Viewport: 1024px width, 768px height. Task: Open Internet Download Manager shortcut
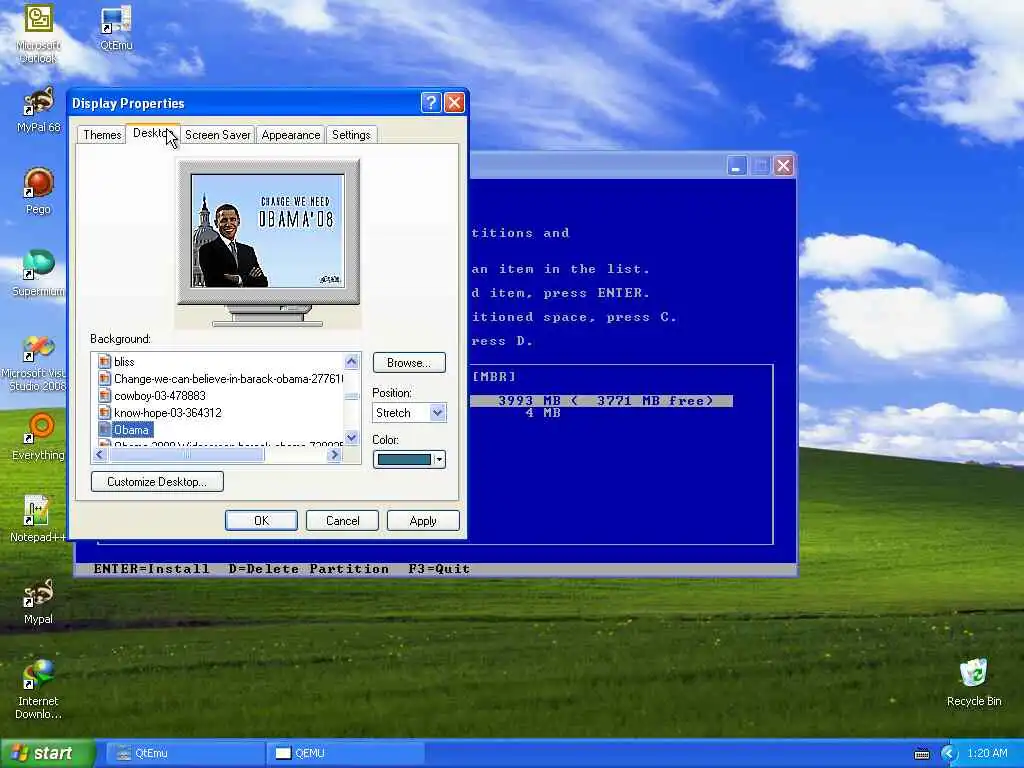point(38,690)
